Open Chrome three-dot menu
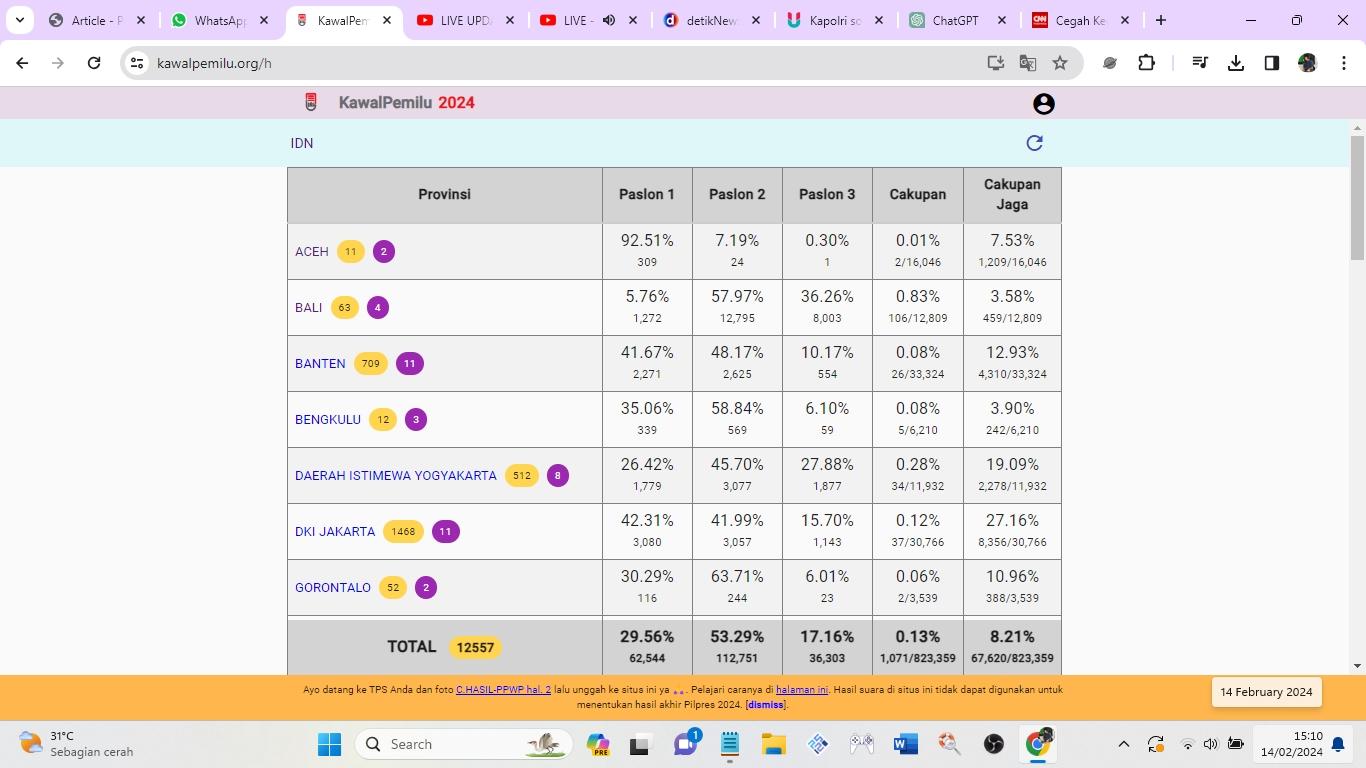 pos(1343,63)
